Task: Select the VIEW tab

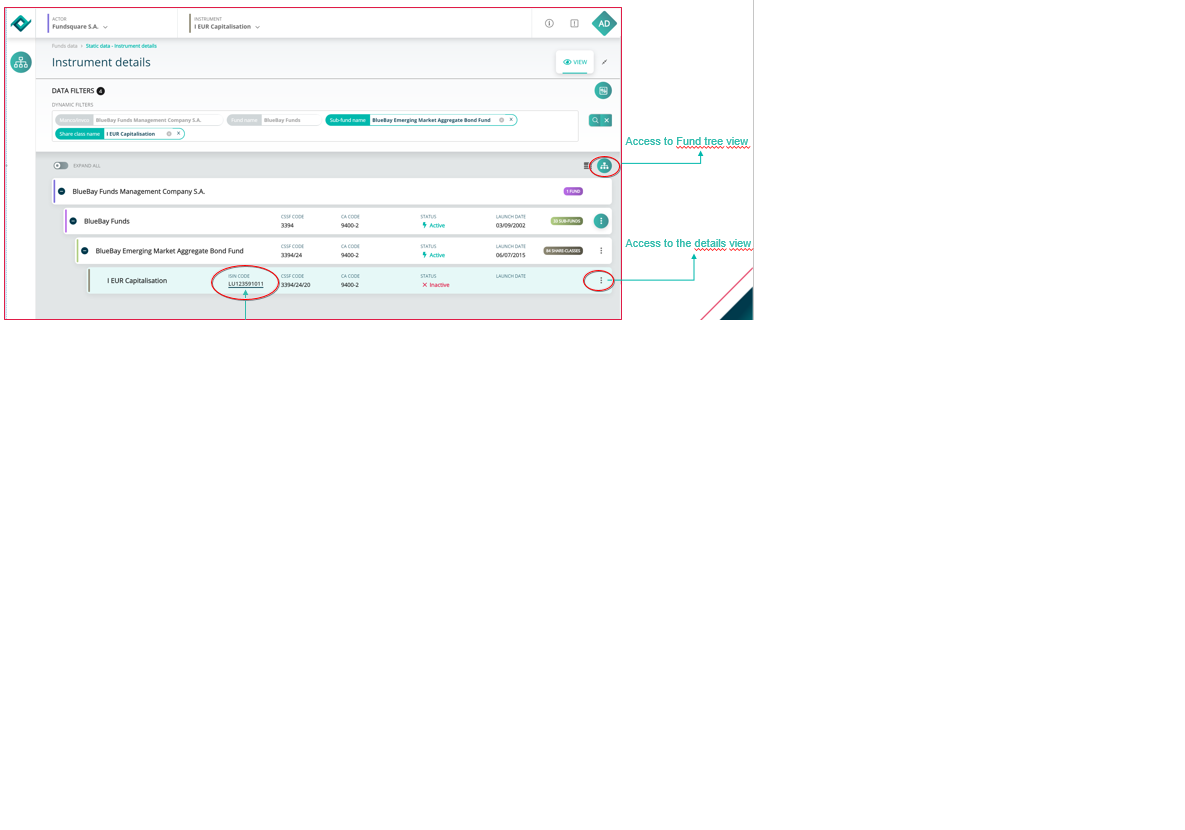Action: 574,62
